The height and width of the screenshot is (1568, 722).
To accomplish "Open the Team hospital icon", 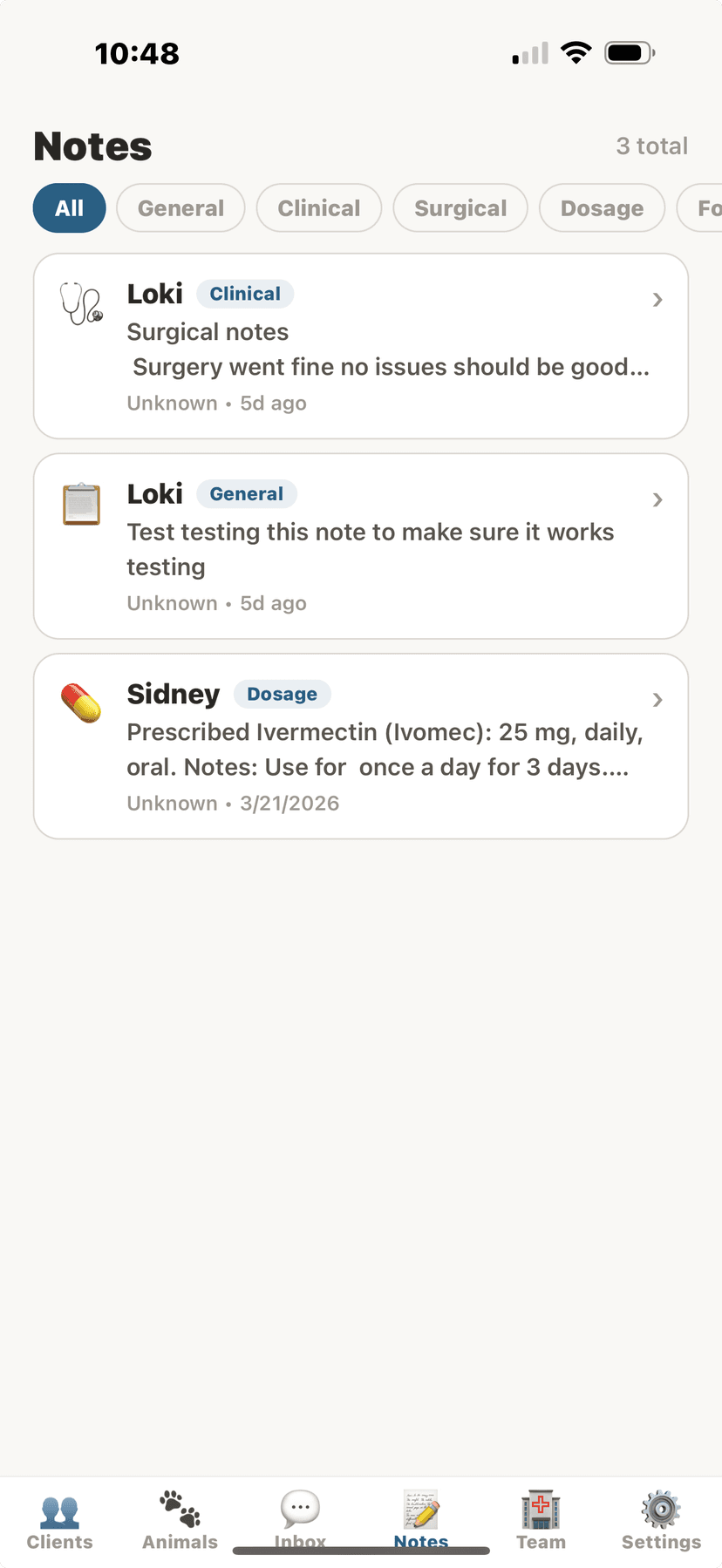I will click(x=541, y=1510).
